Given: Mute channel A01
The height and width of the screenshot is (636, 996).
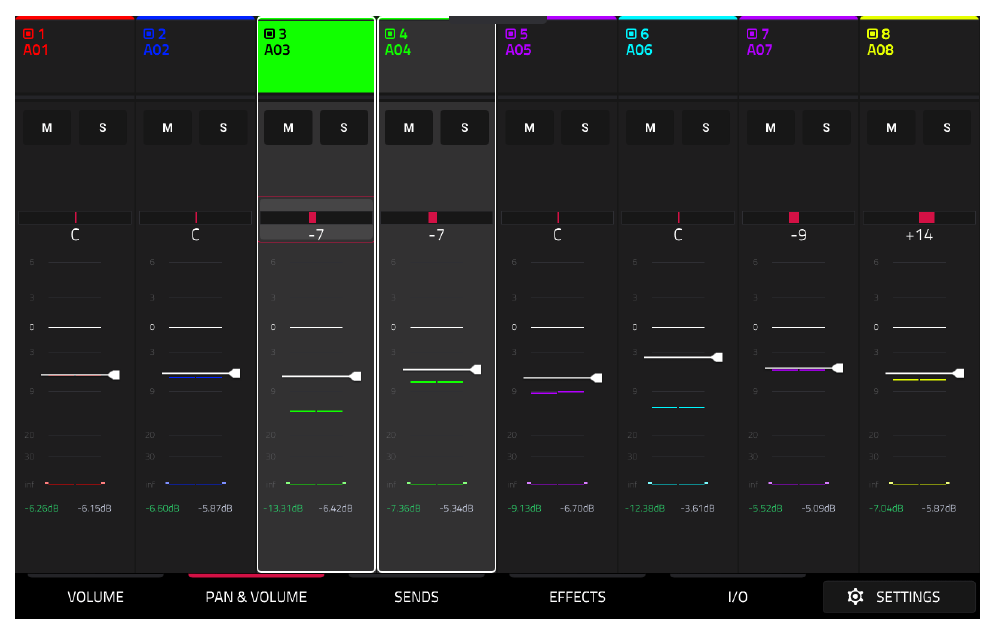Looking at the screenshot, I should coord(47,128).
